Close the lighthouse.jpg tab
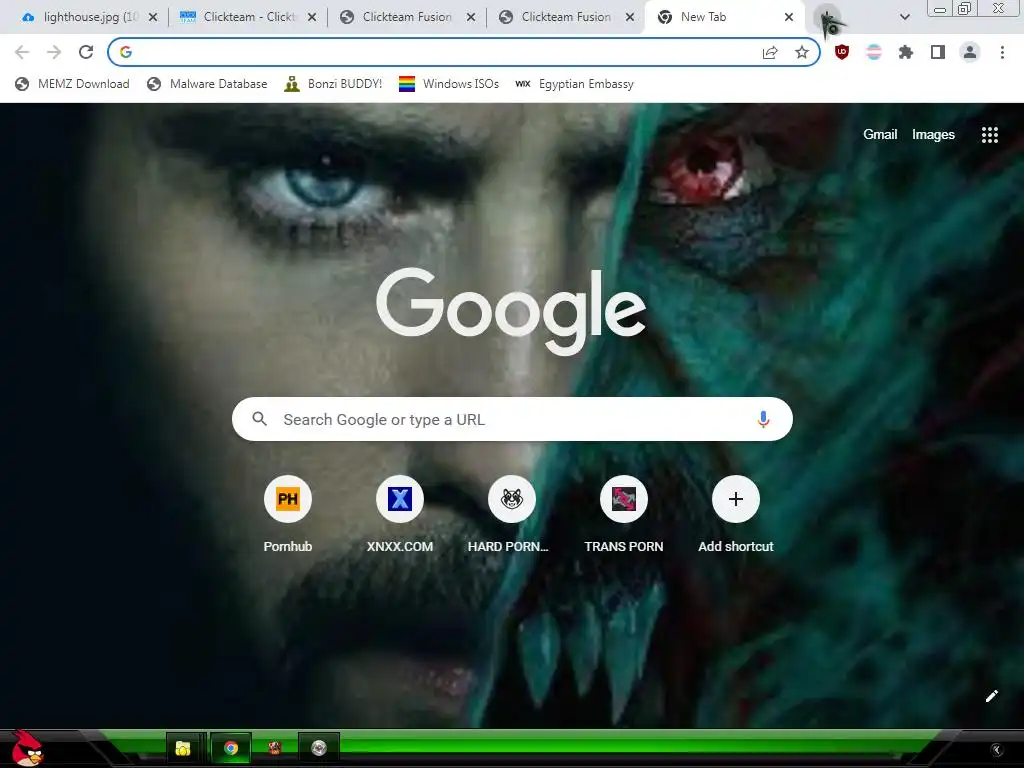This screenshot has width=1024, height=768. tap(153, 18)
